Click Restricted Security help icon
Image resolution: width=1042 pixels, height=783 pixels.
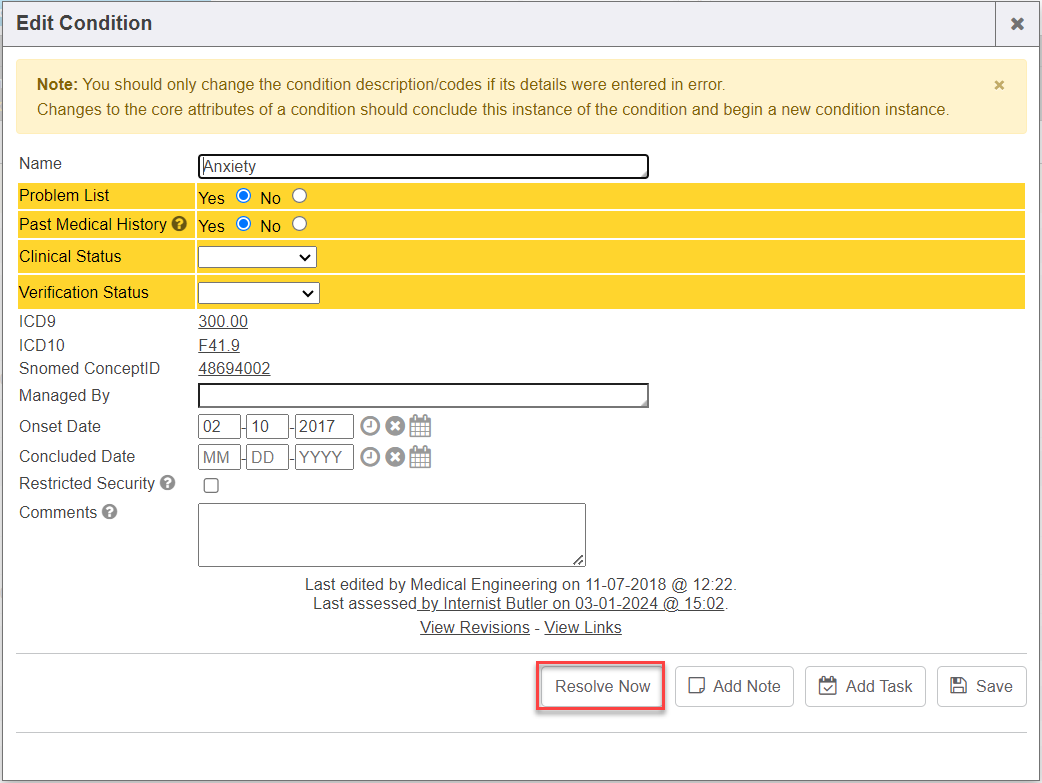(x=168, y=484)
